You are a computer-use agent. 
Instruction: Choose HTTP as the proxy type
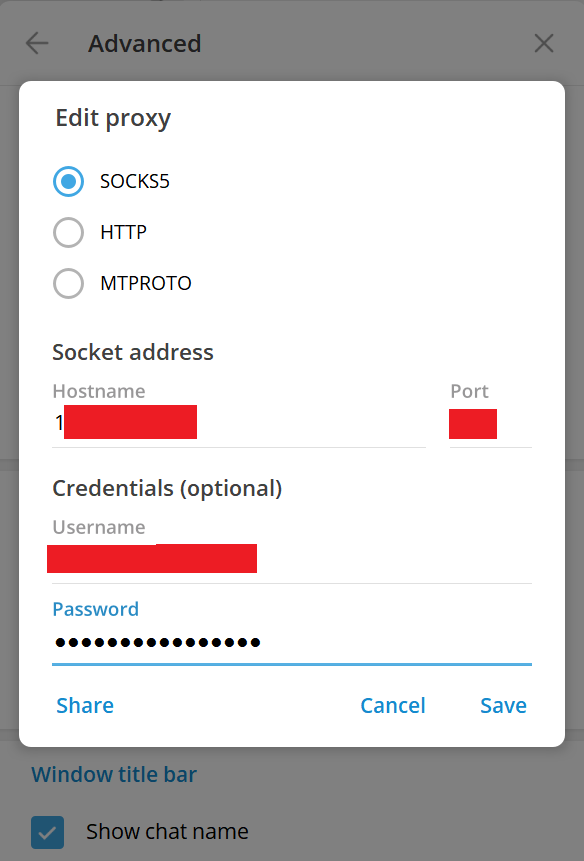68,232
